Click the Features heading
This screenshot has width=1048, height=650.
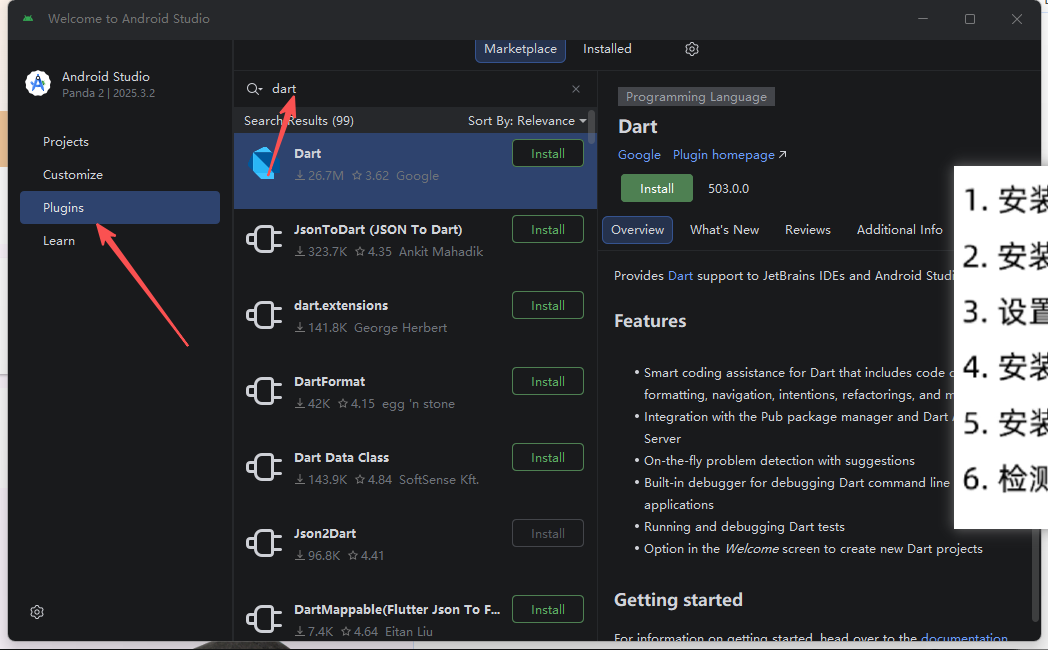tap(650, 321)
